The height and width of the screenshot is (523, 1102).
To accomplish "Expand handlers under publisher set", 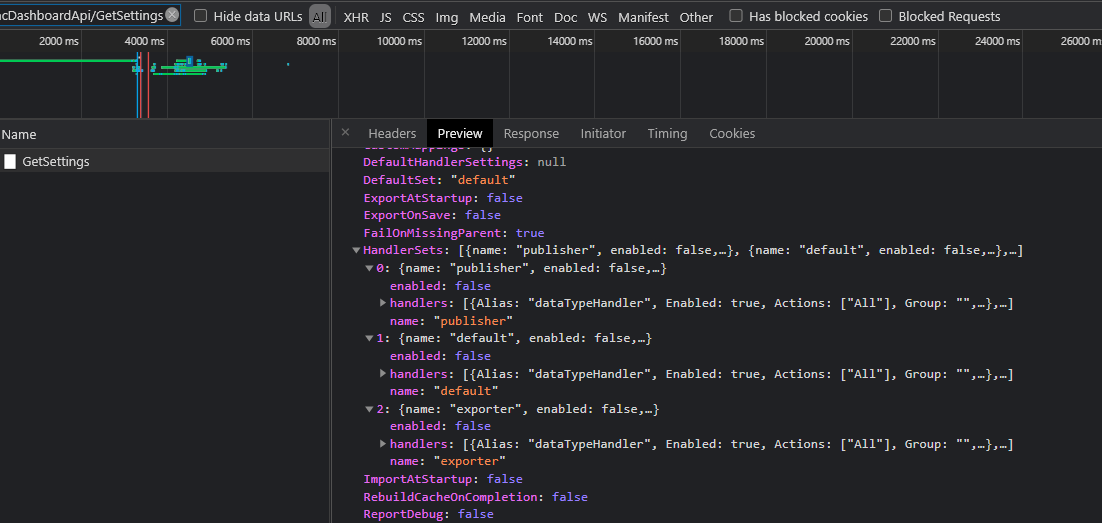I will pos(383,303).
